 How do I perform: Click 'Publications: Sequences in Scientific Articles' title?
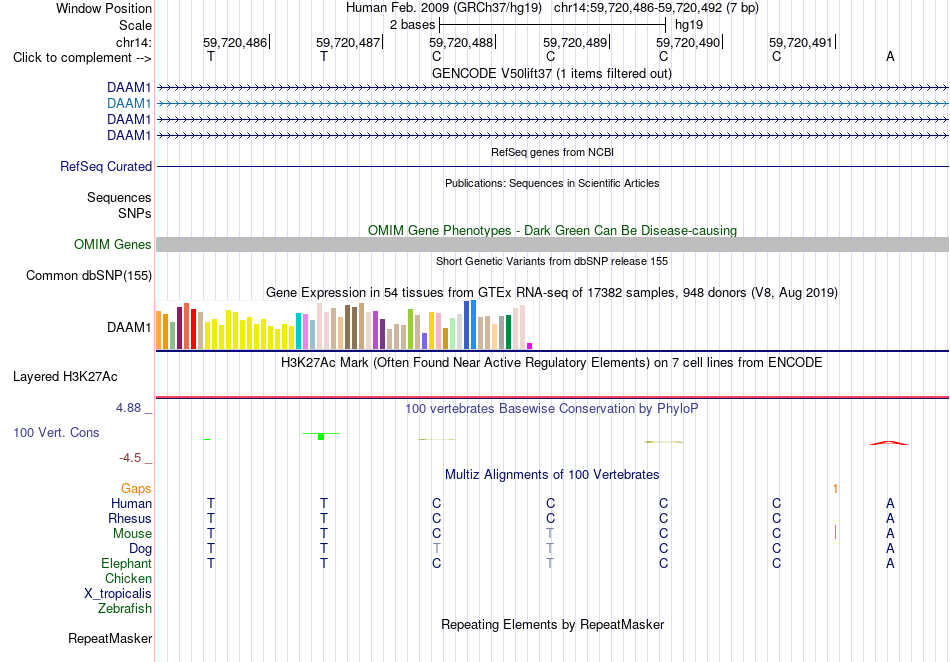[x=552, y=184]
